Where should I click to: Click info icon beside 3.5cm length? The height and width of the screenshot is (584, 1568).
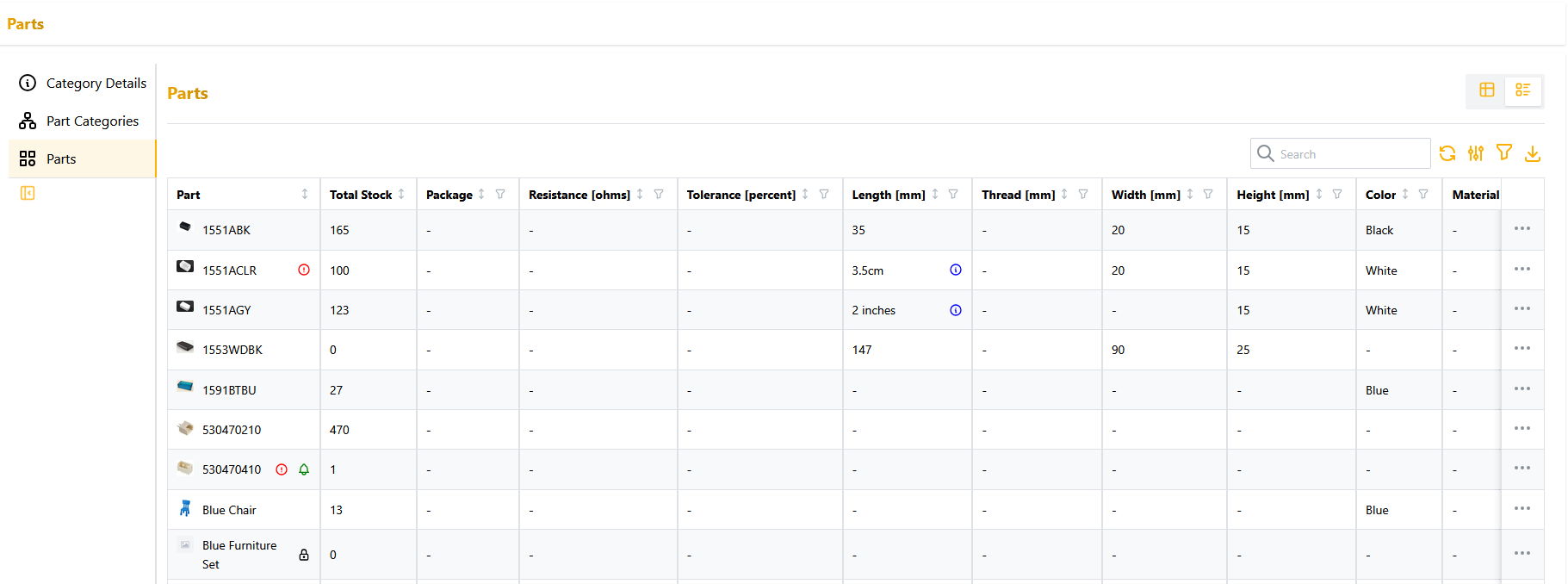click(x=956, y=270)
